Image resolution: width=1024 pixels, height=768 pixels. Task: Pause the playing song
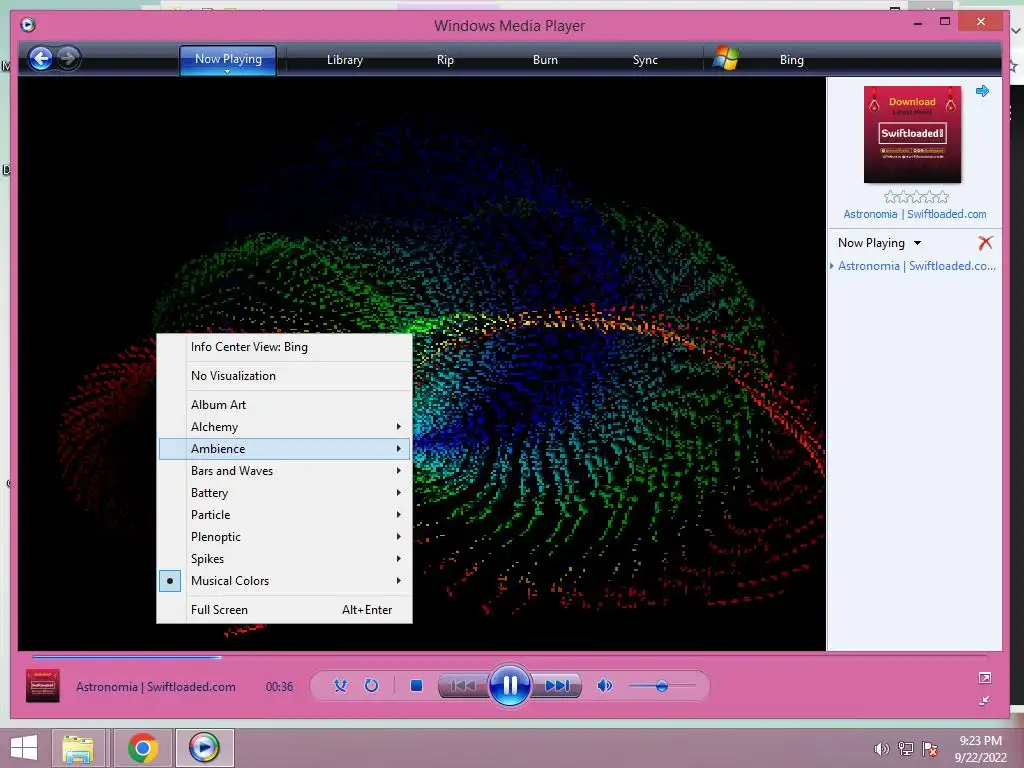(x=509, y=685)
